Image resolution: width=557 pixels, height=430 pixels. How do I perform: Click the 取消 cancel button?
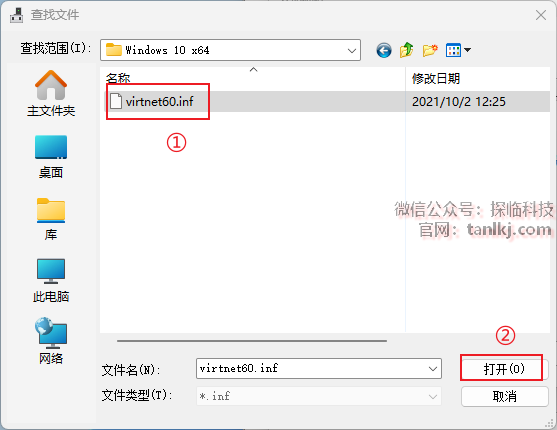coord(504,396)
